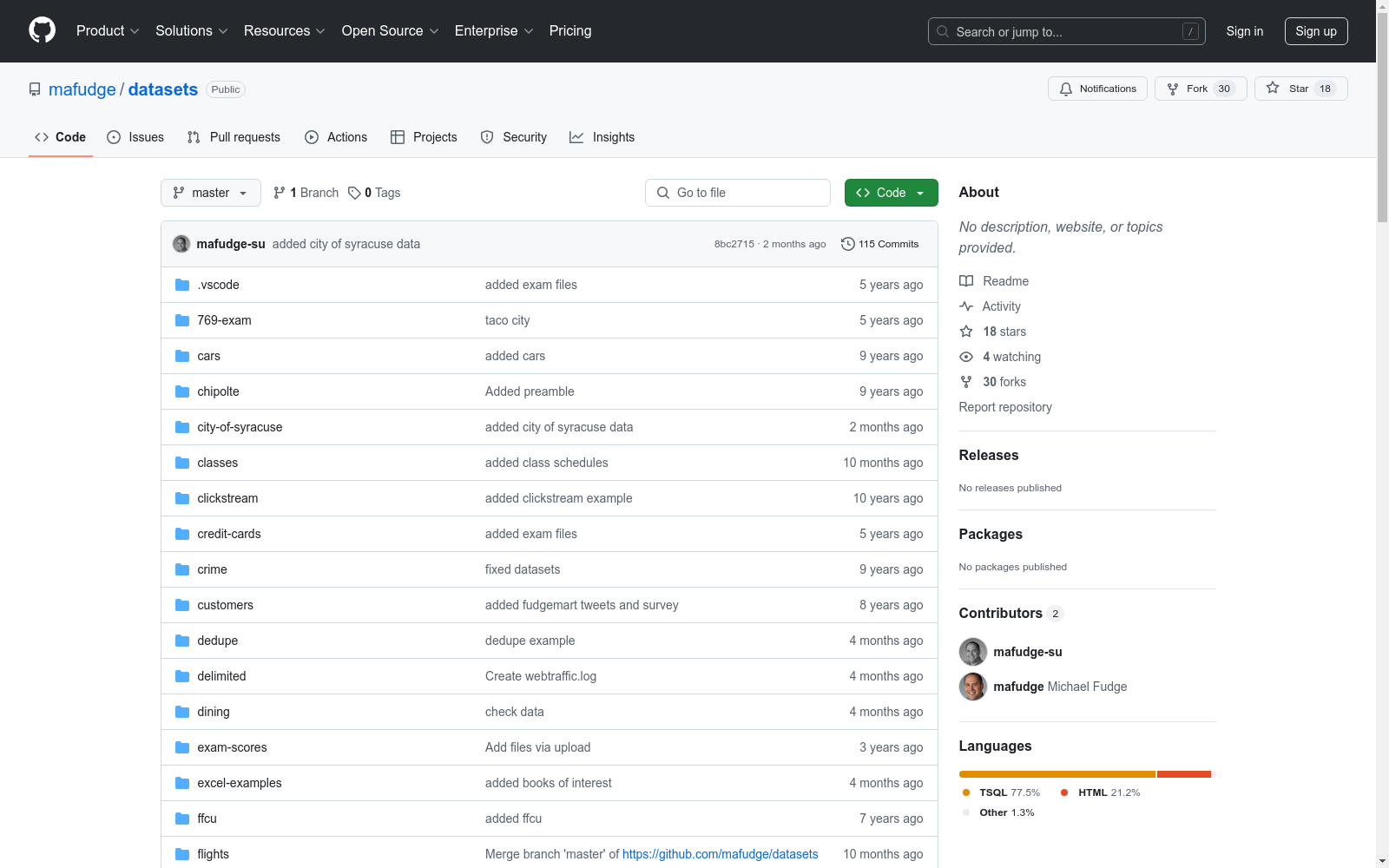Switch to the Issues tab
1389x868 pixels.
(x=135, y=137)
